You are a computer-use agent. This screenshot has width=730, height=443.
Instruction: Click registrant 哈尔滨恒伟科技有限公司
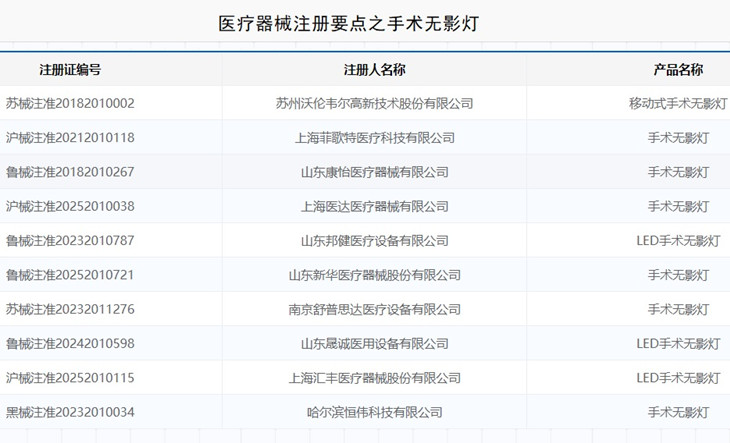(x=374, y=412)
